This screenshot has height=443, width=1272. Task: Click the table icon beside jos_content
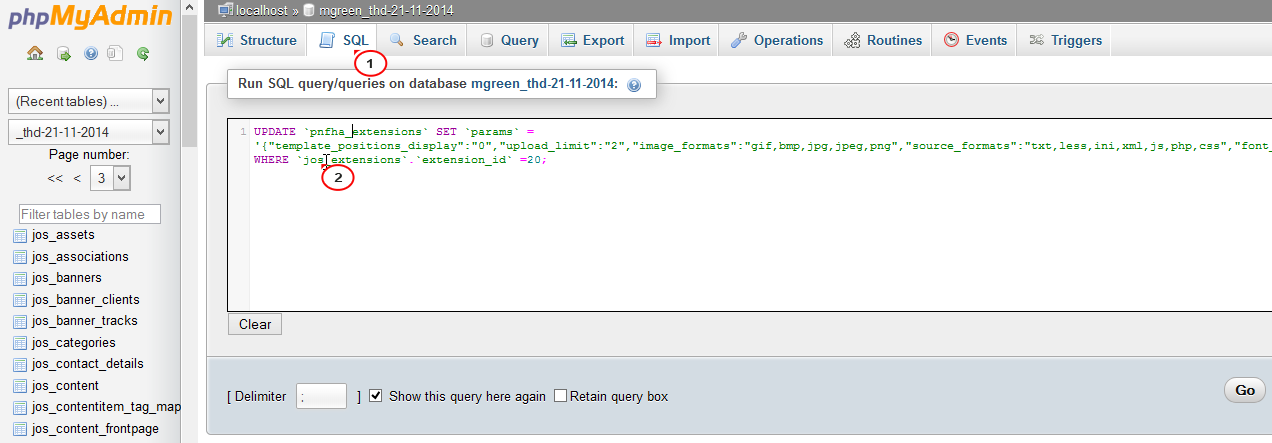click(20, 386)
